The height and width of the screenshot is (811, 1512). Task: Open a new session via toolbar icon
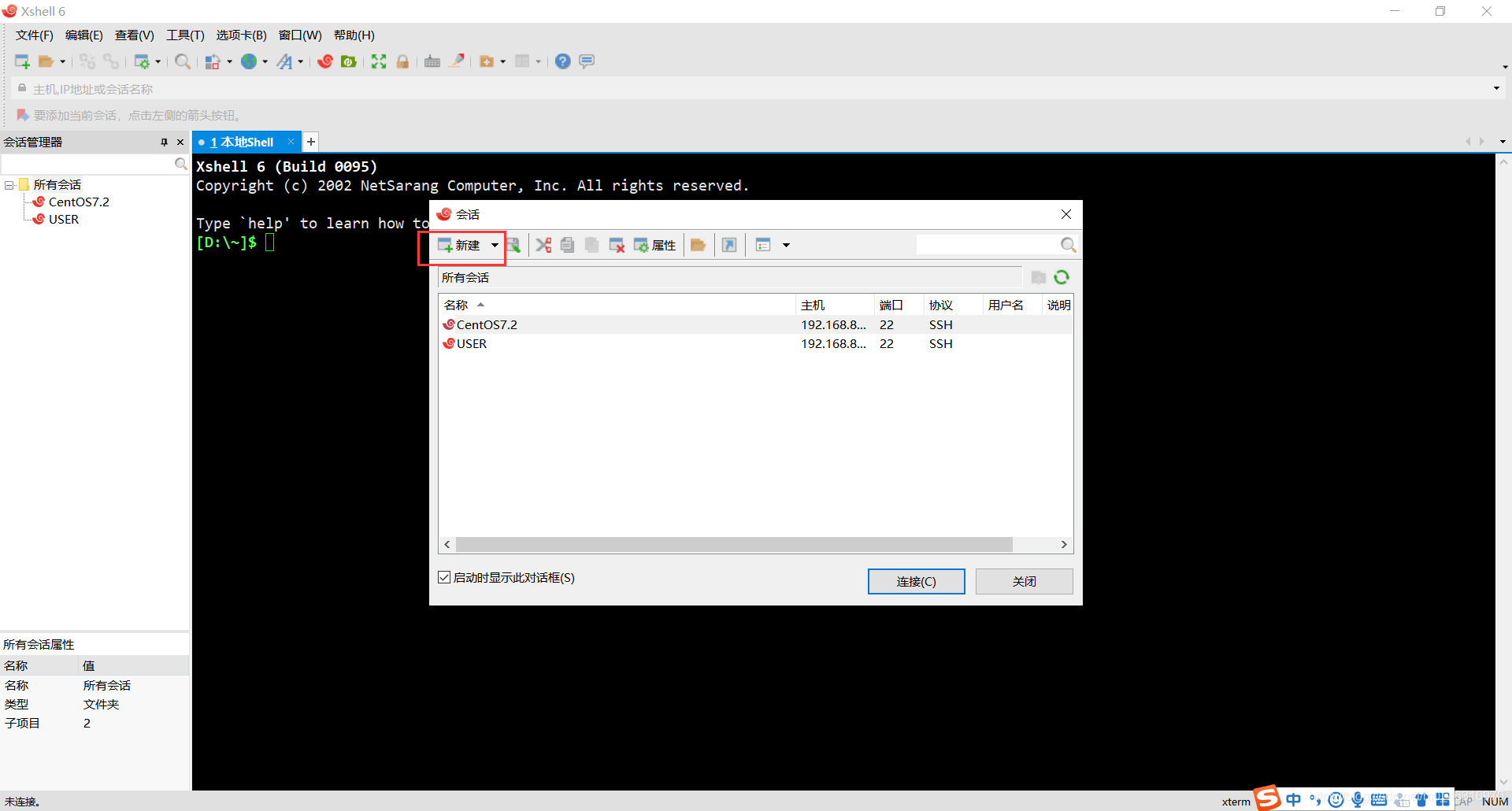(x=21, y=61)
